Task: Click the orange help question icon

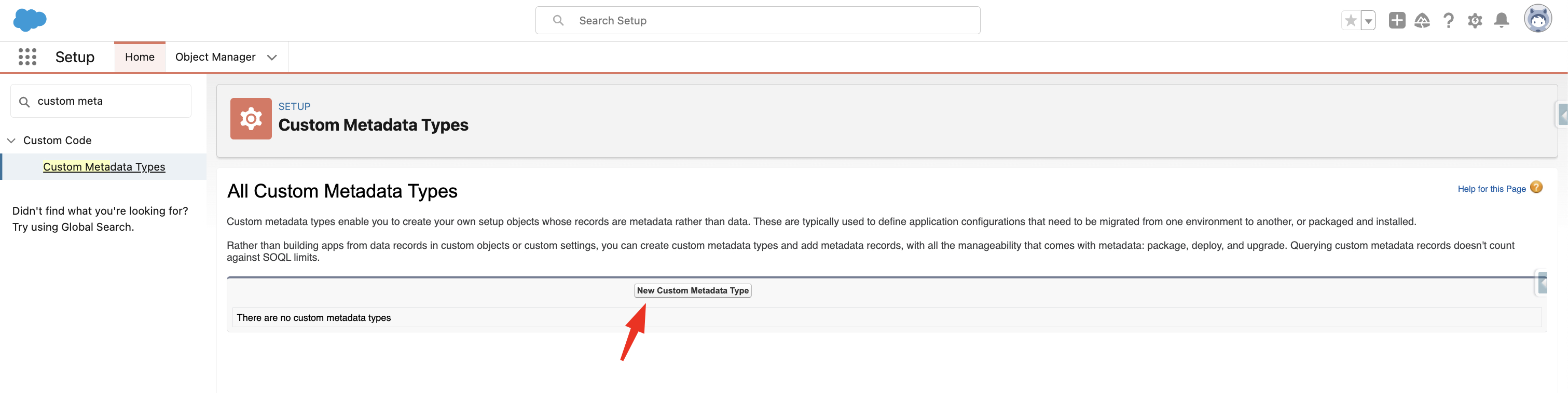Action: (1536, 187)
